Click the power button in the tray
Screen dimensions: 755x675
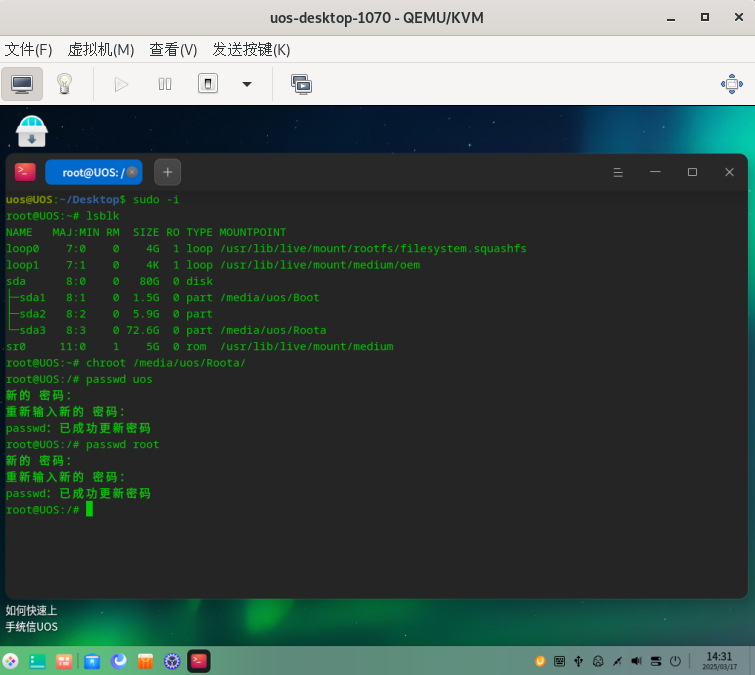pyautogui.click(x=676, y=662)
